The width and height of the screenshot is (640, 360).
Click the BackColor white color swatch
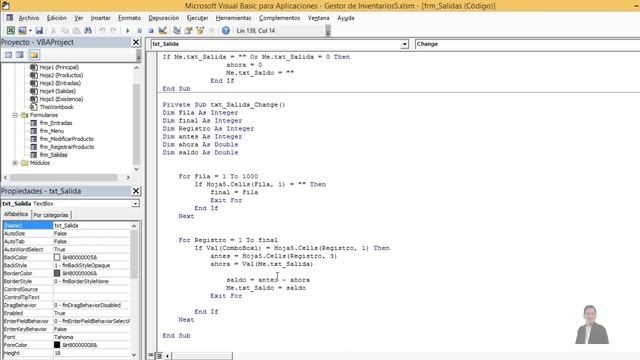point(57,258)
